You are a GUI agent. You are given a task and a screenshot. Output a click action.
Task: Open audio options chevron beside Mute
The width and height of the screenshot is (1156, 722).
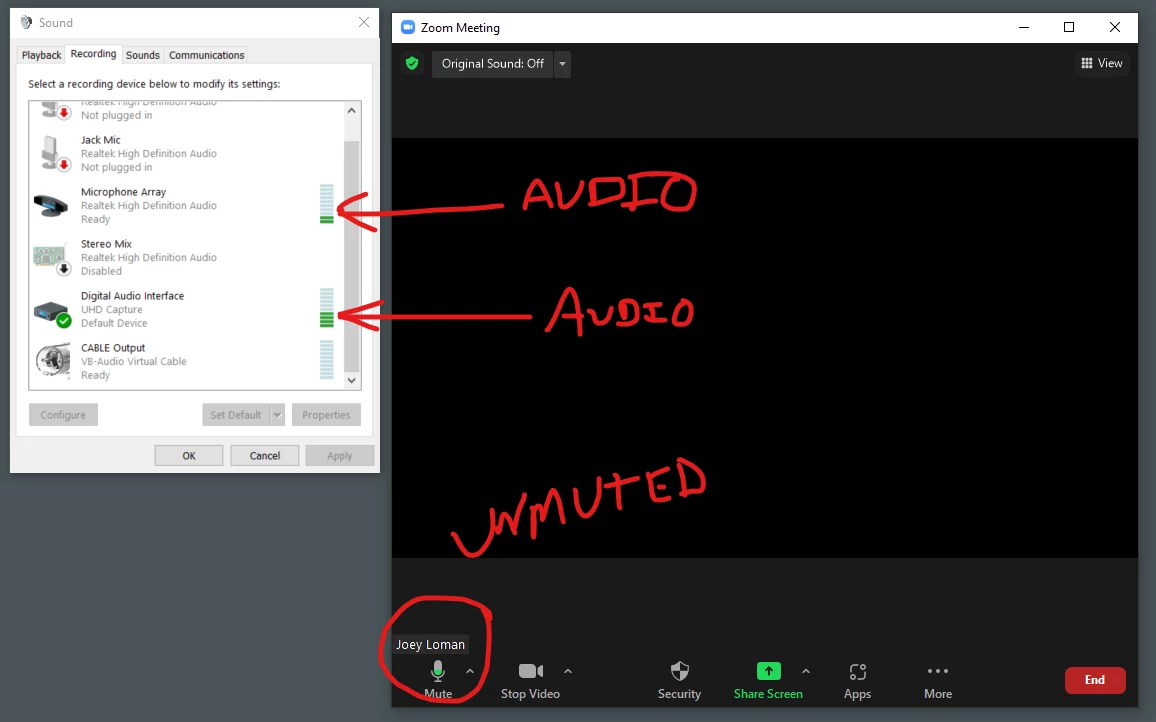pyautogui.click(x=470, y=671)
